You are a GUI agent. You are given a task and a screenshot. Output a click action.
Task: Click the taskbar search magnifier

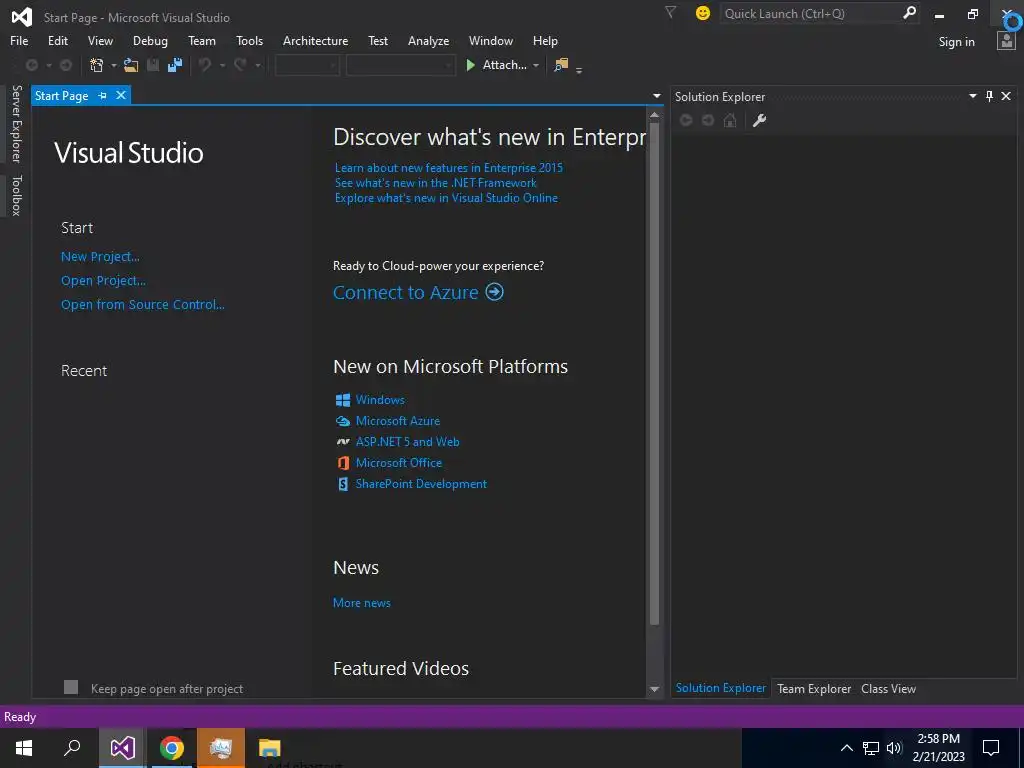(x=72, y=748)
